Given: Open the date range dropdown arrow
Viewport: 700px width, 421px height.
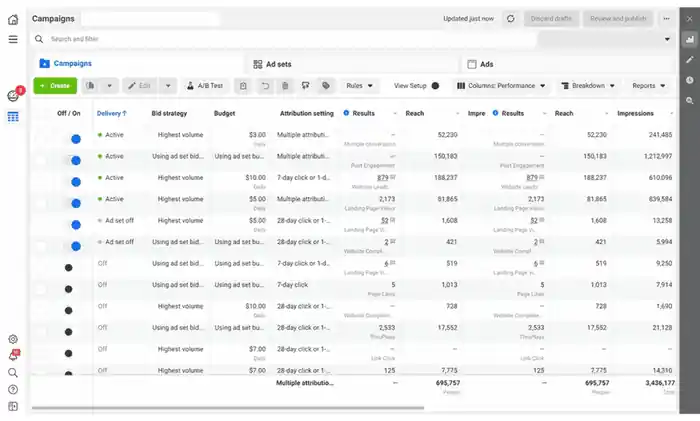Looking at the screenshot, I should click(x=667, y=39).
